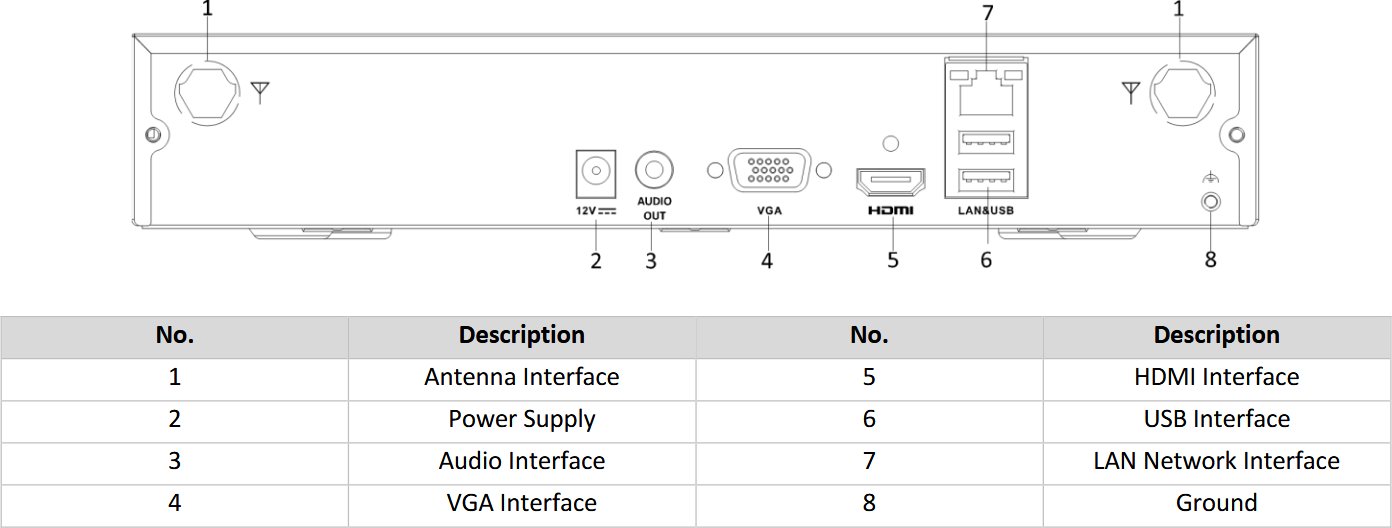Click the callout number 6 label
This screenshot has width=1392, height=528.
(986, 261)
